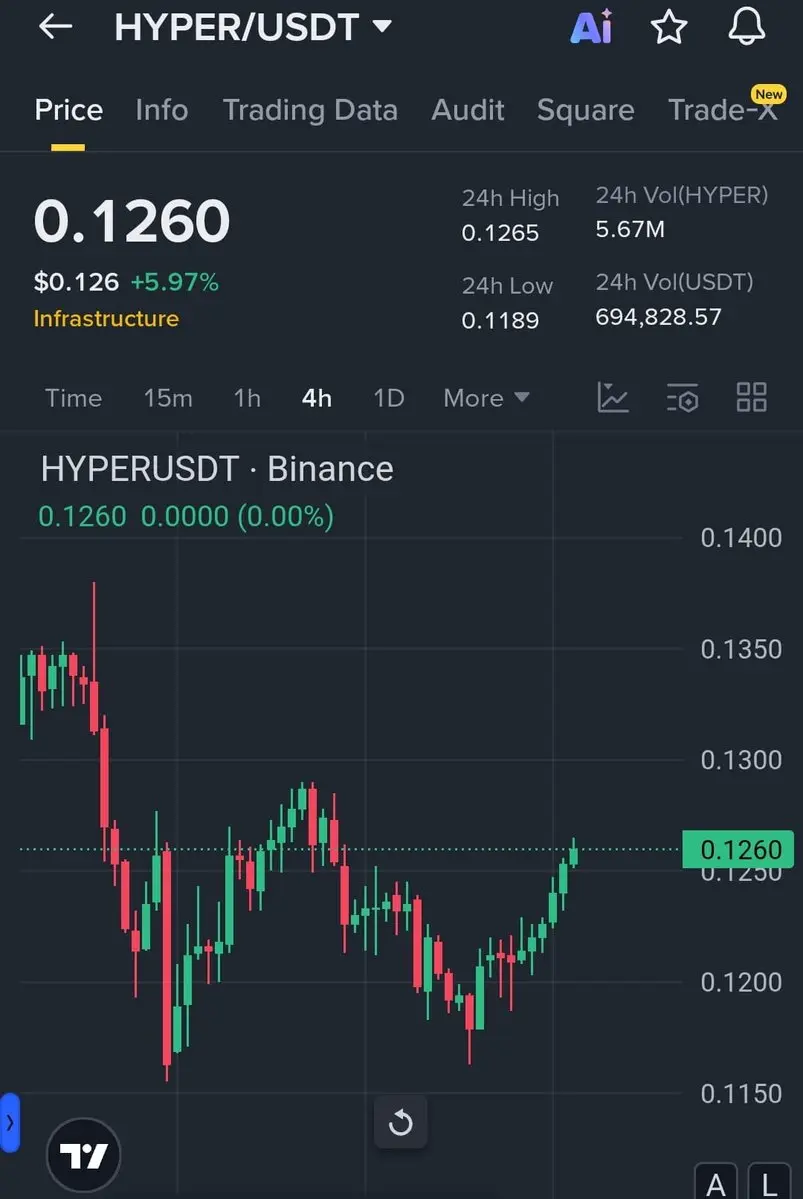Select the Price tab
The height and width of the screenshot is (1199, 803).
(x=68, y=110)
